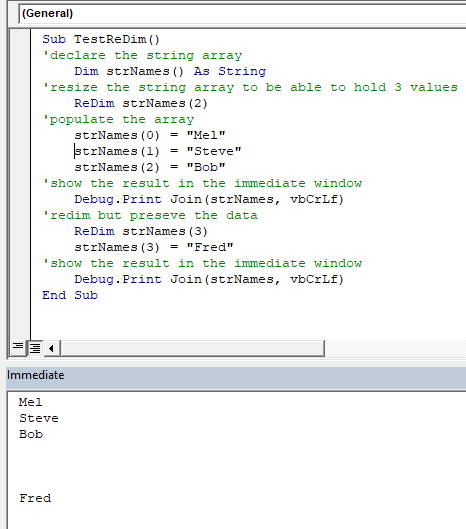This screenshot has width=466, height=529.
Task: Click the horizontal scrollbar thumb
Action: [x=192, y=348]
